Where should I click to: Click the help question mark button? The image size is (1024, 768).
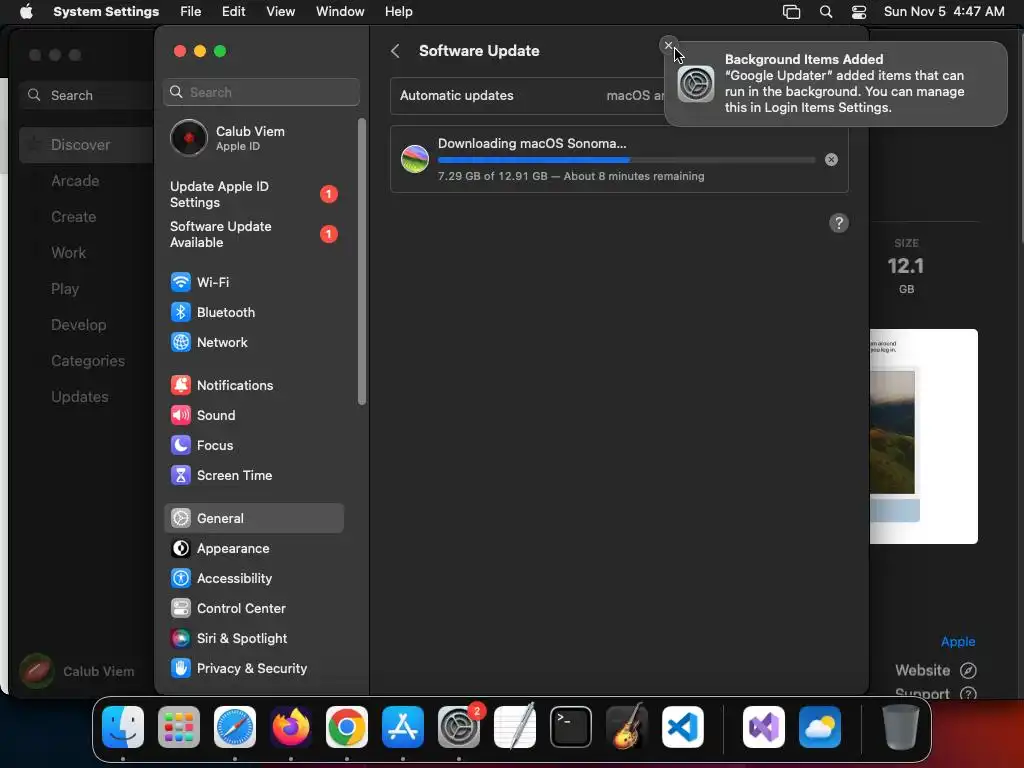839,223
